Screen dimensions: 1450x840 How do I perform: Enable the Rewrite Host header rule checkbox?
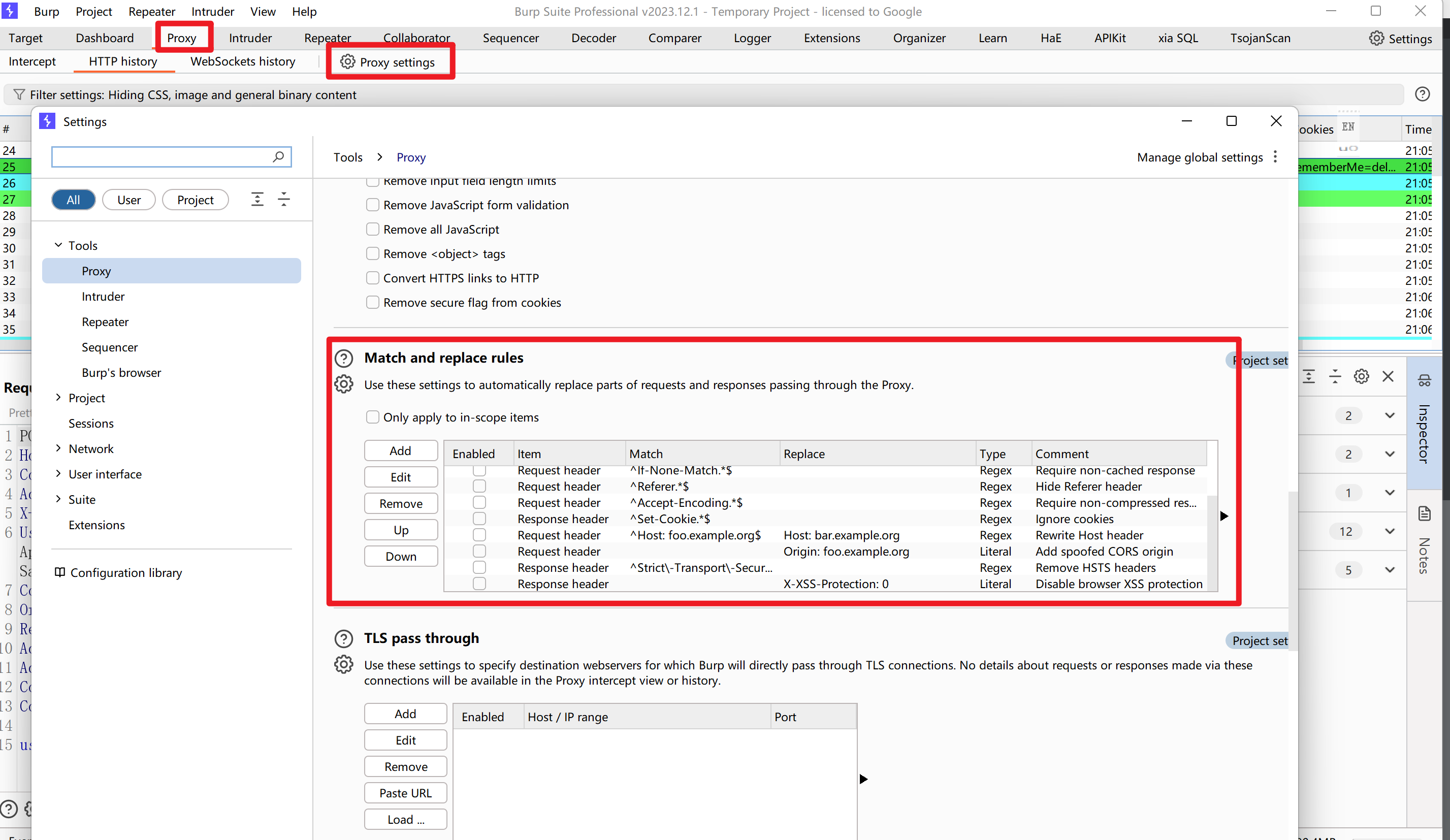point(479,534)
